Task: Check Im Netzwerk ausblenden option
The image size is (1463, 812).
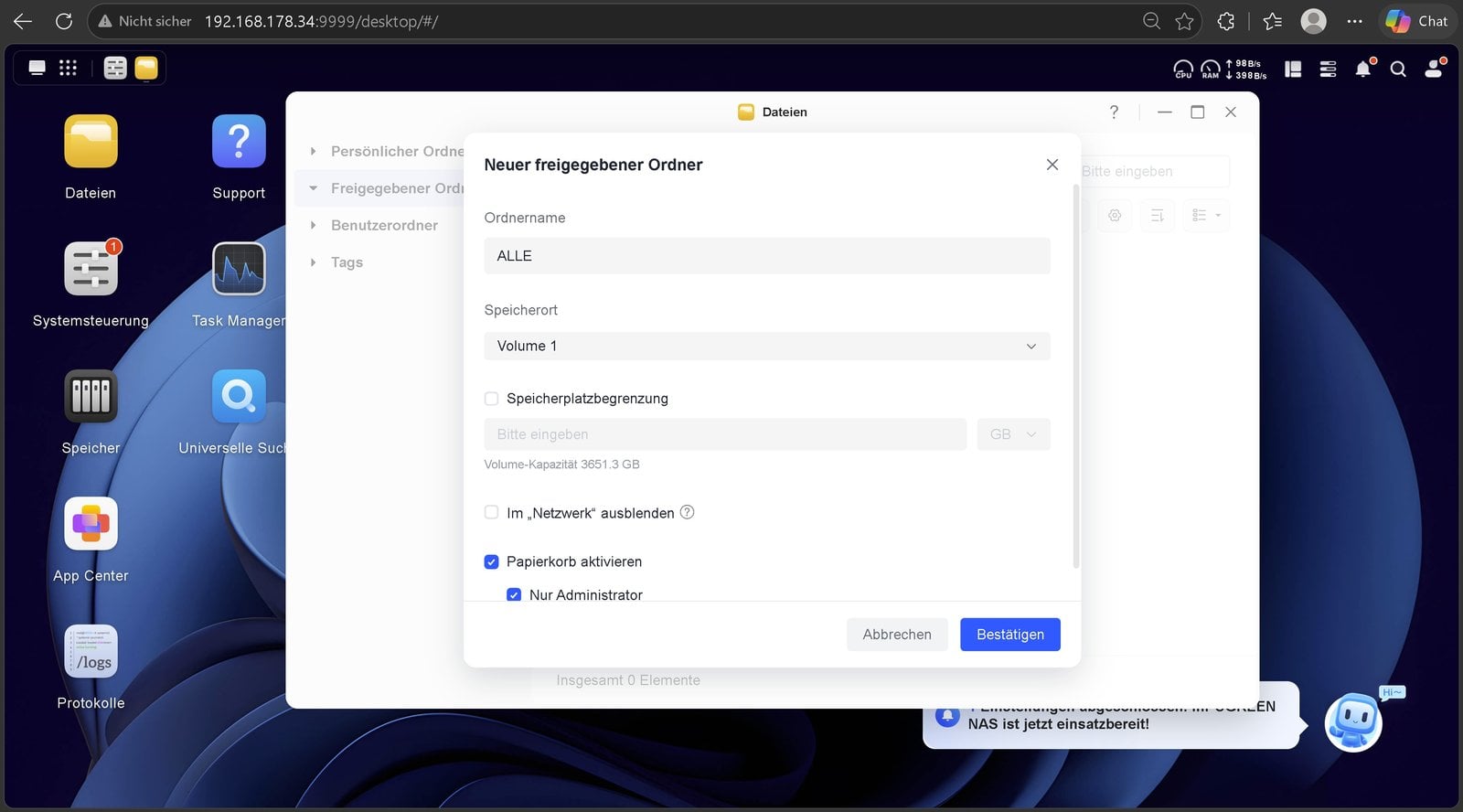Action: [491, 513]
